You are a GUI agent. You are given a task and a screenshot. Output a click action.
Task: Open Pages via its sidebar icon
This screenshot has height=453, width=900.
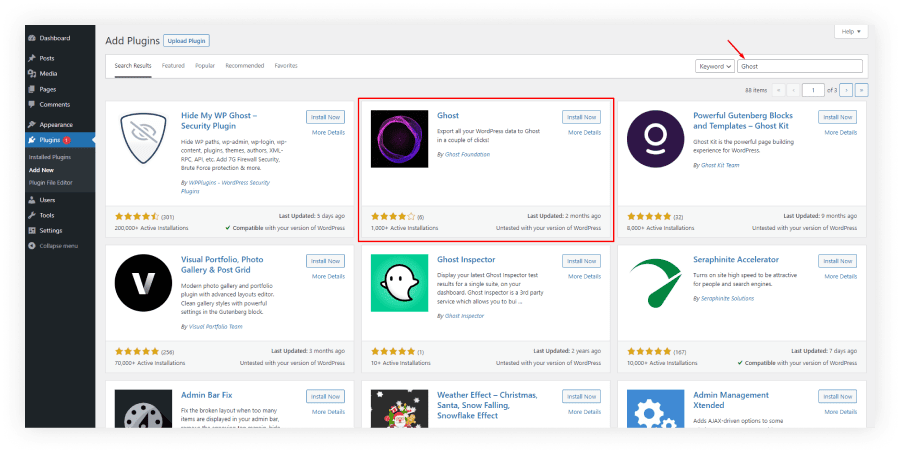click(32, 89)
